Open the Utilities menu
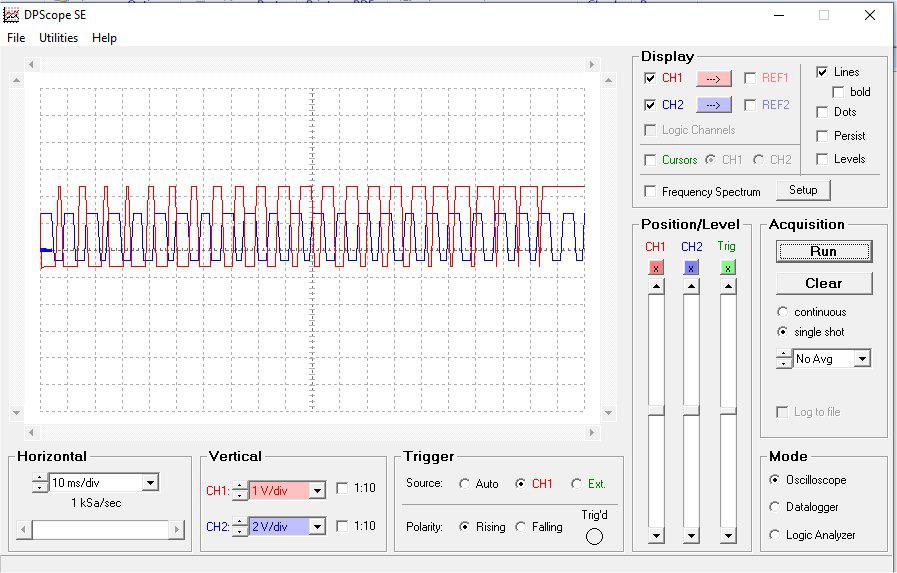The image size is (897, 573). click(x=58, y=38)
